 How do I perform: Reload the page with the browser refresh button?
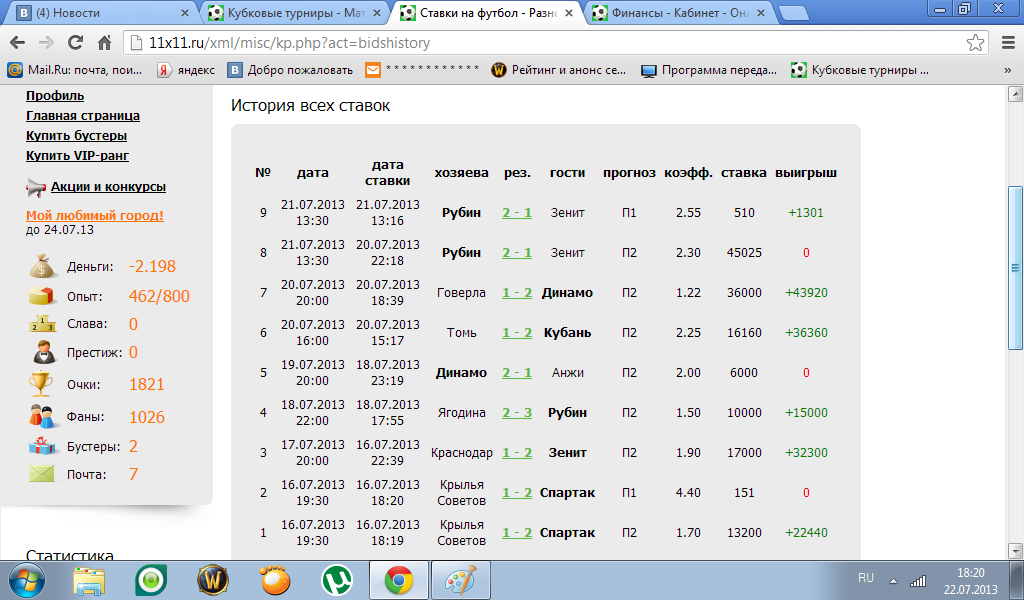75,43
